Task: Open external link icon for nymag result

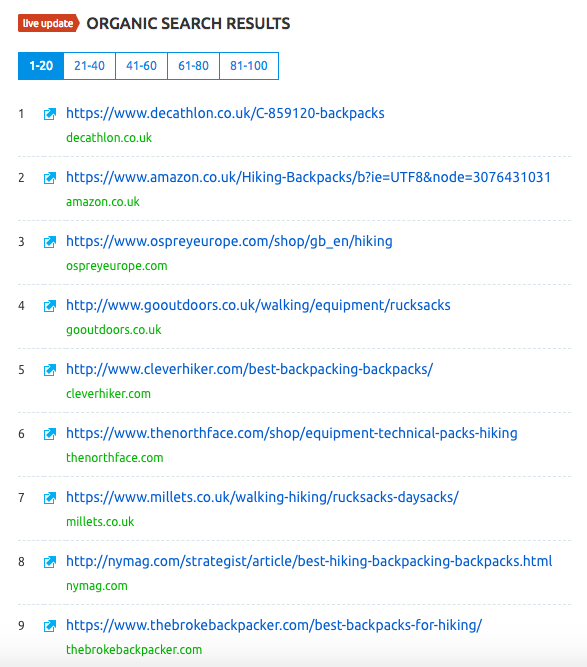Action: (x=50, y=562)
